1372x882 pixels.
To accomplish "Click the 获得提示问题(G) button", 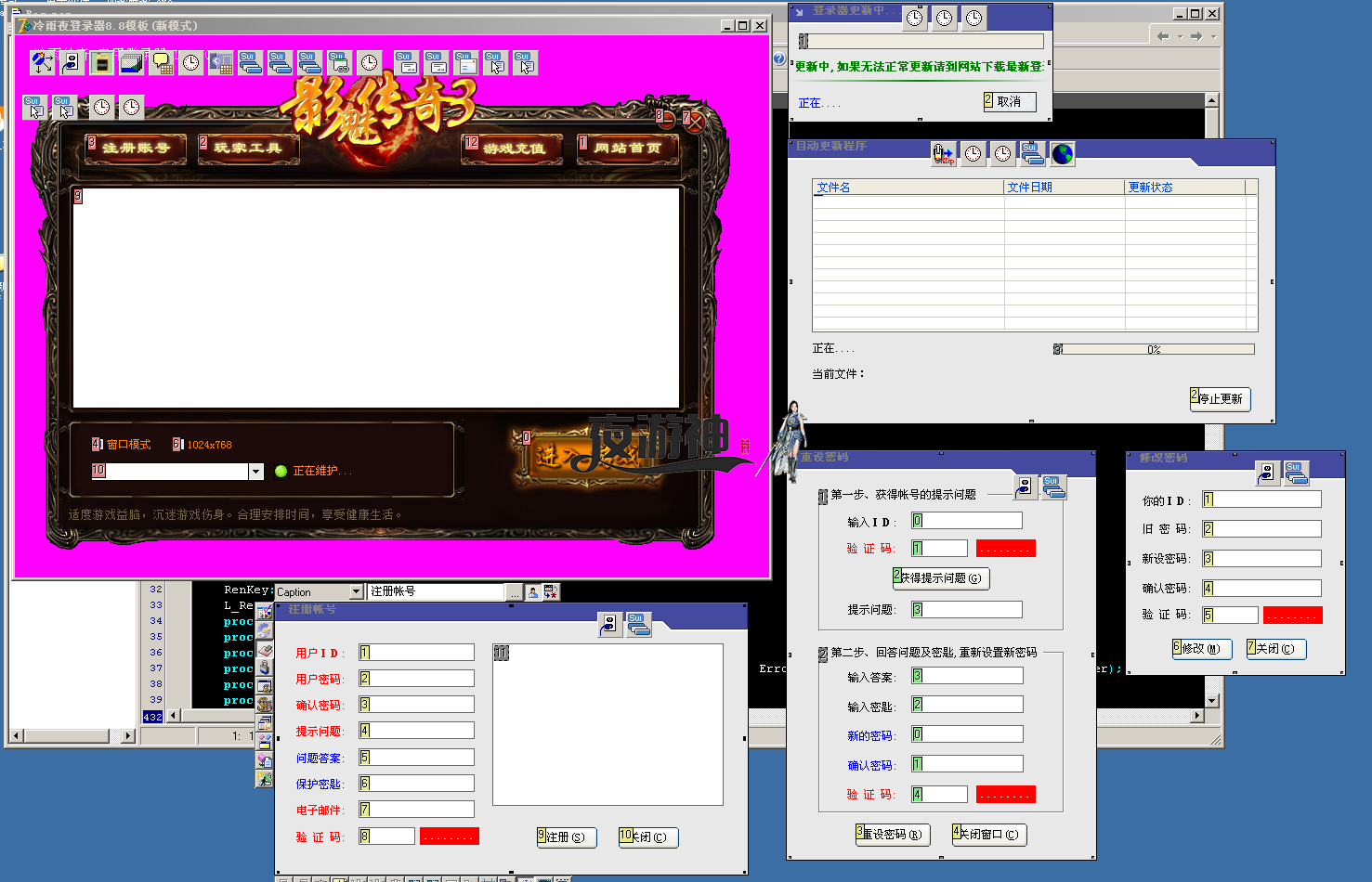I will (941, 578).
